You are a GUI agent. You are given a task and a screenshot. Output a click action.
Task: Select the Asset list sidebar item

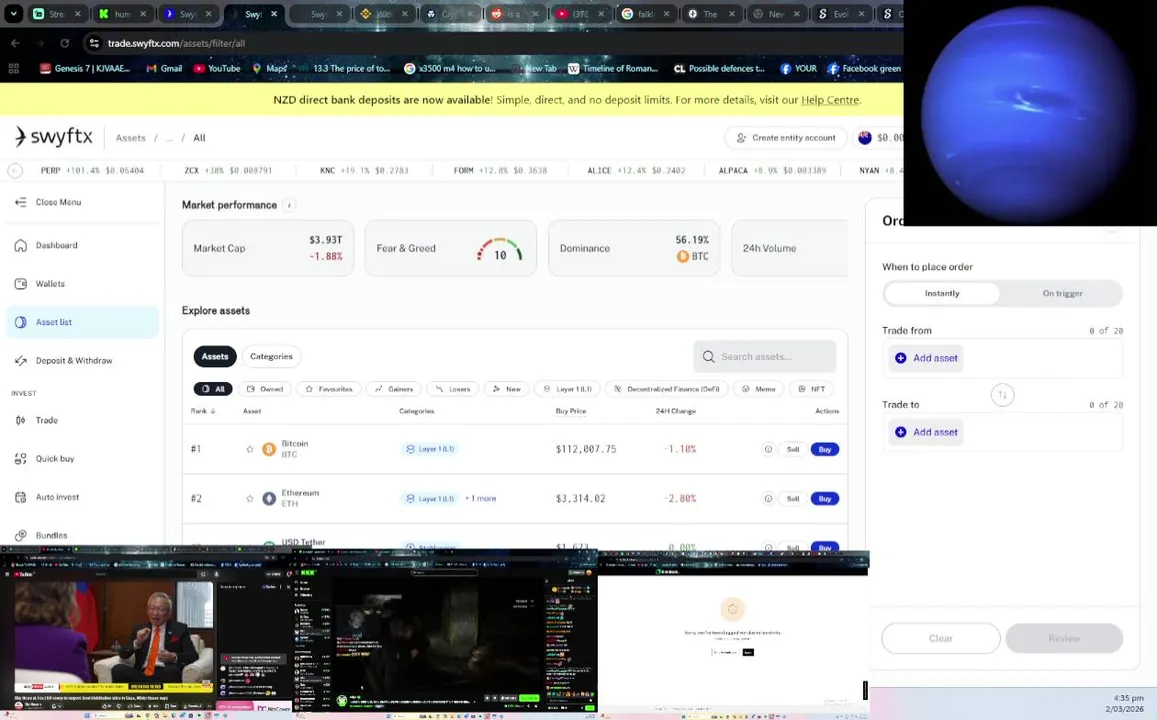(x=82, y=322)
